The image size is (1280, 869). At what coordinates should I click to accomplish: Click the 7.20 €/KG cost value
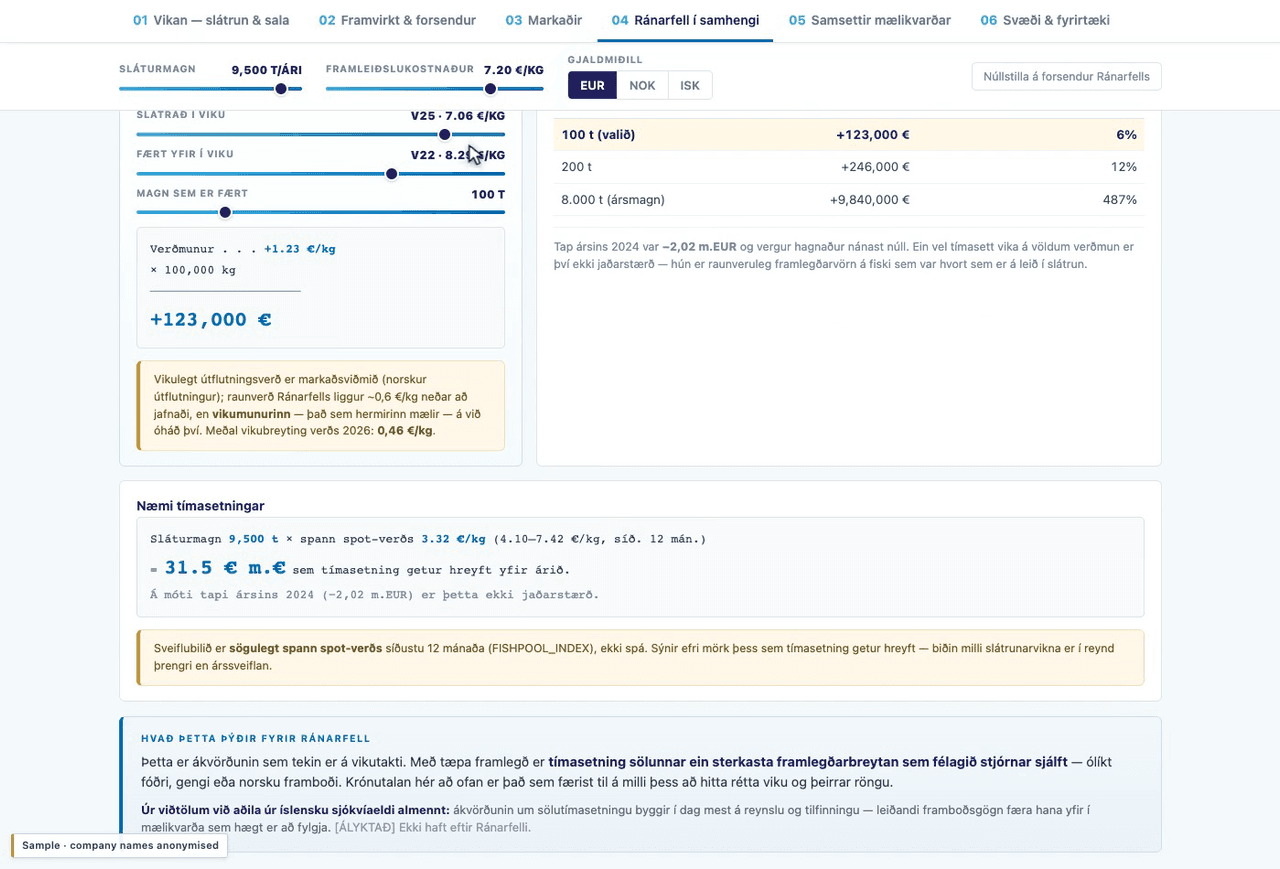514,70
